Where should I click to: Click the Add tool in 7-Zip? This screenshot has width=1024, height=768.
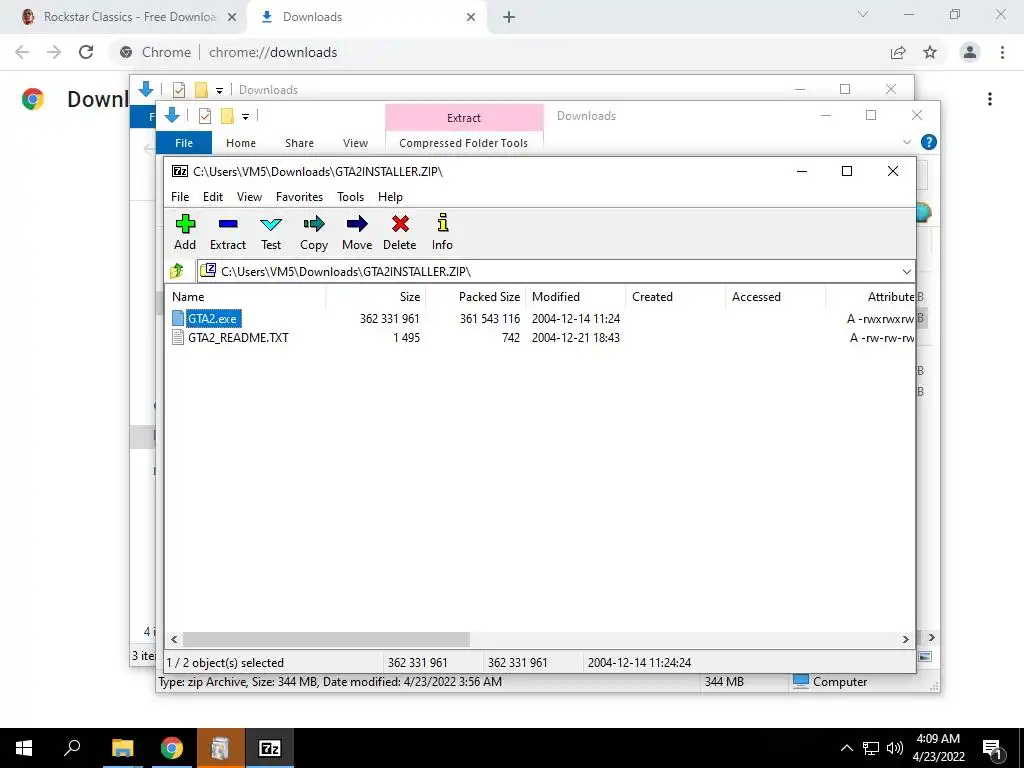(x=185, y=232)
